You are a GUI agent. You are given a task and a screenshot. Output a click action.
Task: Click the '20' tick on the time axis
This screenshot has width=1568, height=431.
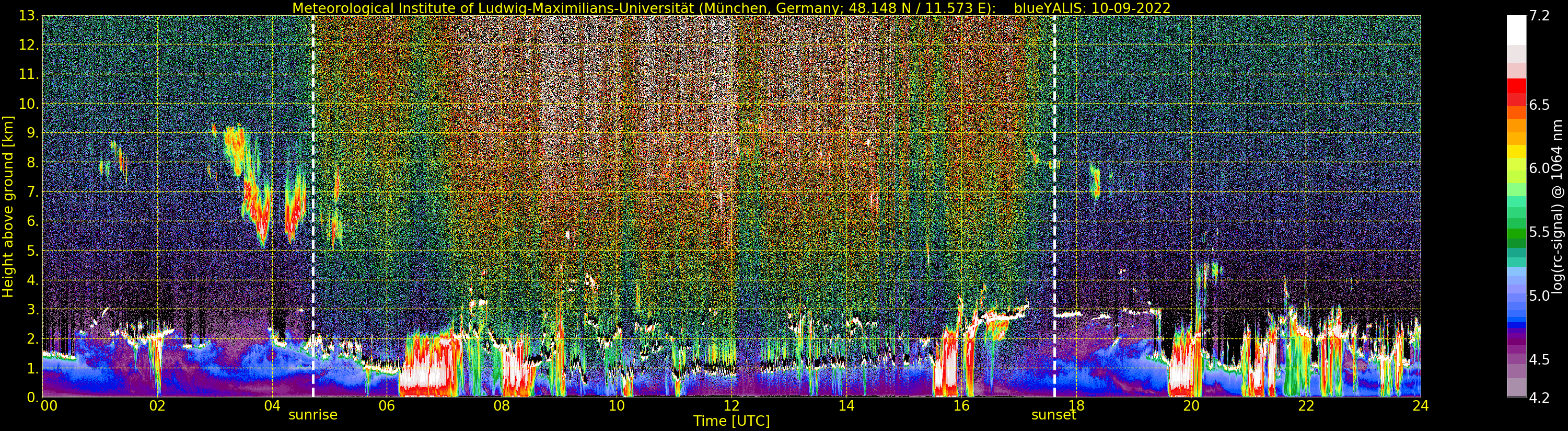click(x=1191, y=406)
